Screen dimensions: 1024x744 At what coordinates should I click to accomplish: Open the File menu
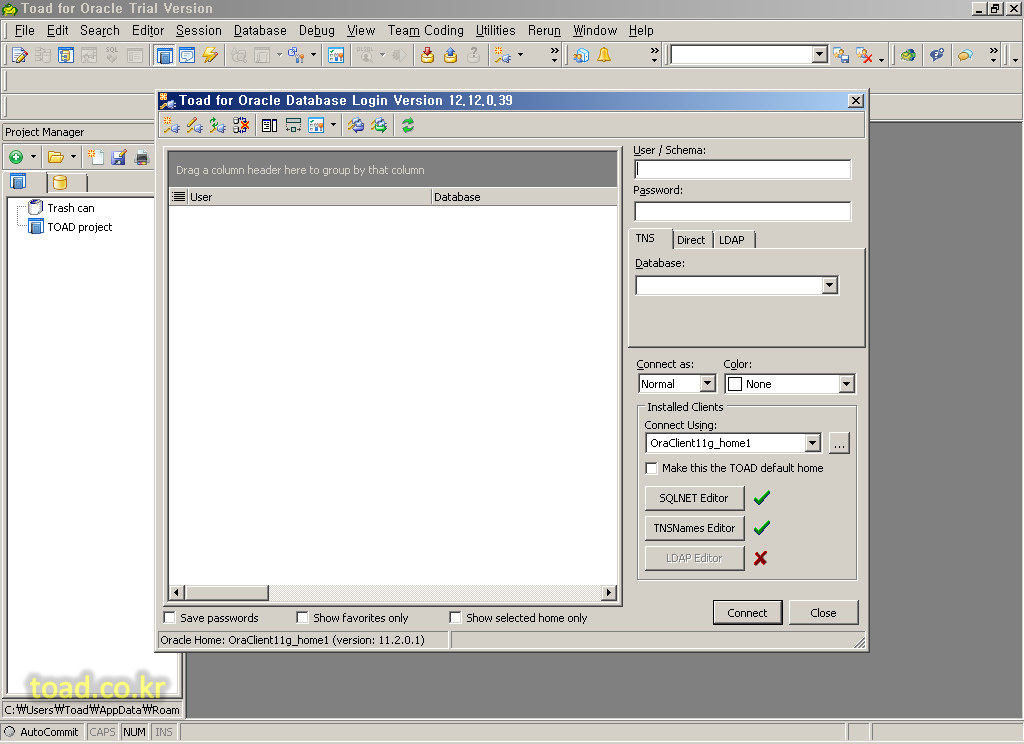click(x=24, y=31)
